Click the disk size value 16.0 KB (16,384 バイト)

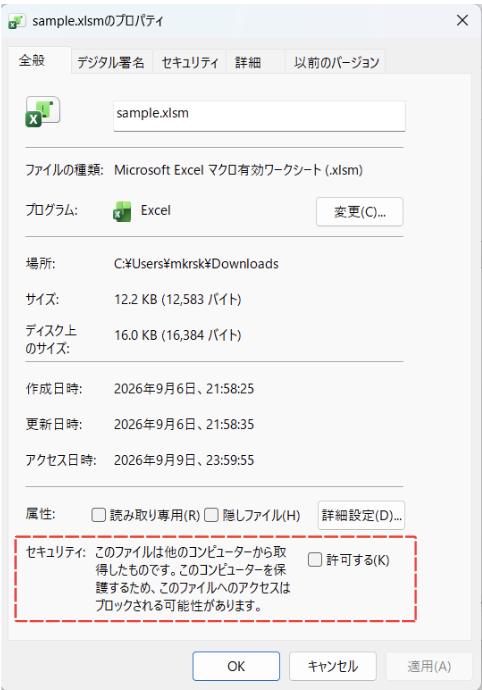(178, 335)
